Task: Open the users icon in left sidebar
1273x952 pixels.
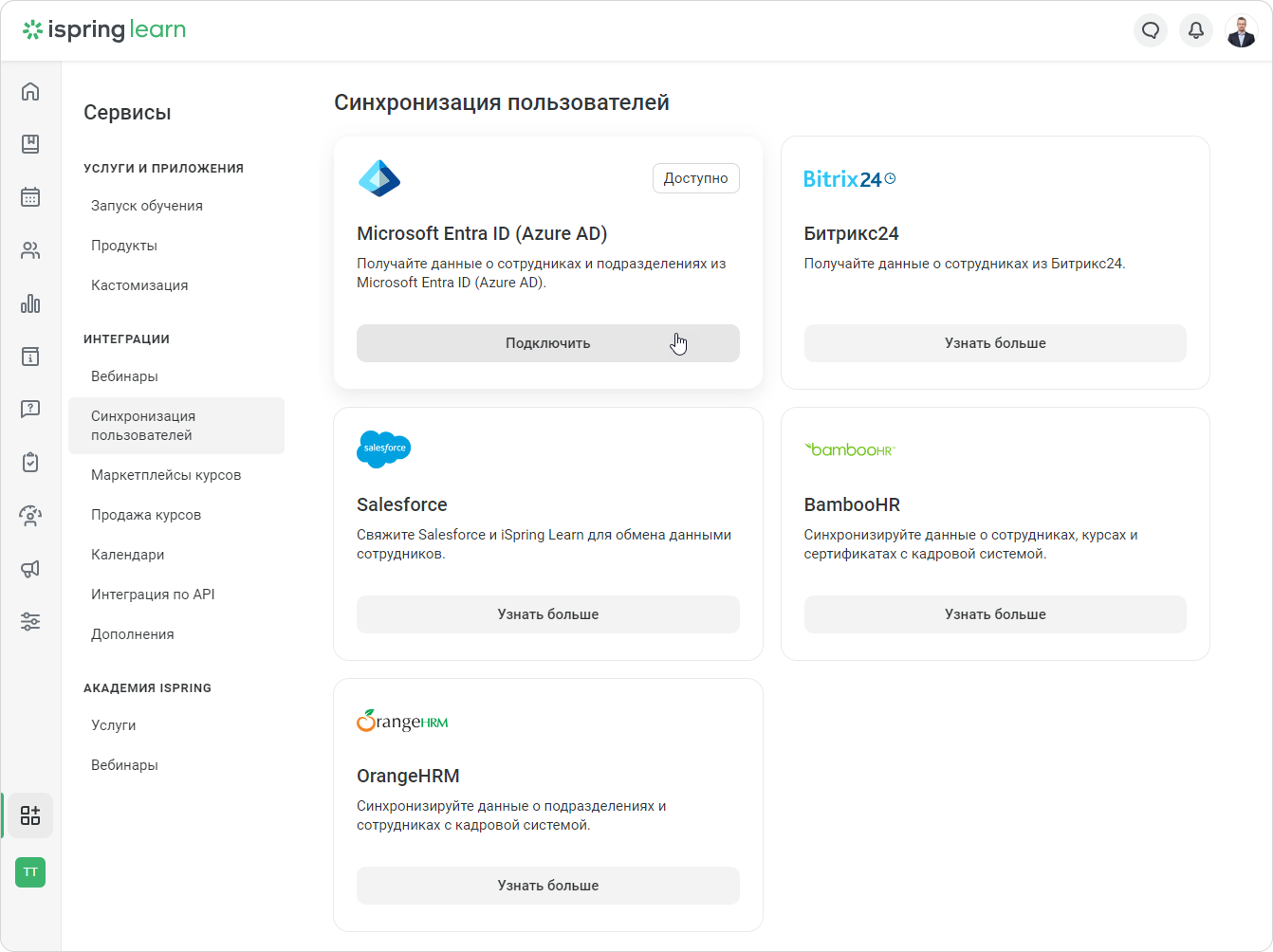Action: click(30, 250)
